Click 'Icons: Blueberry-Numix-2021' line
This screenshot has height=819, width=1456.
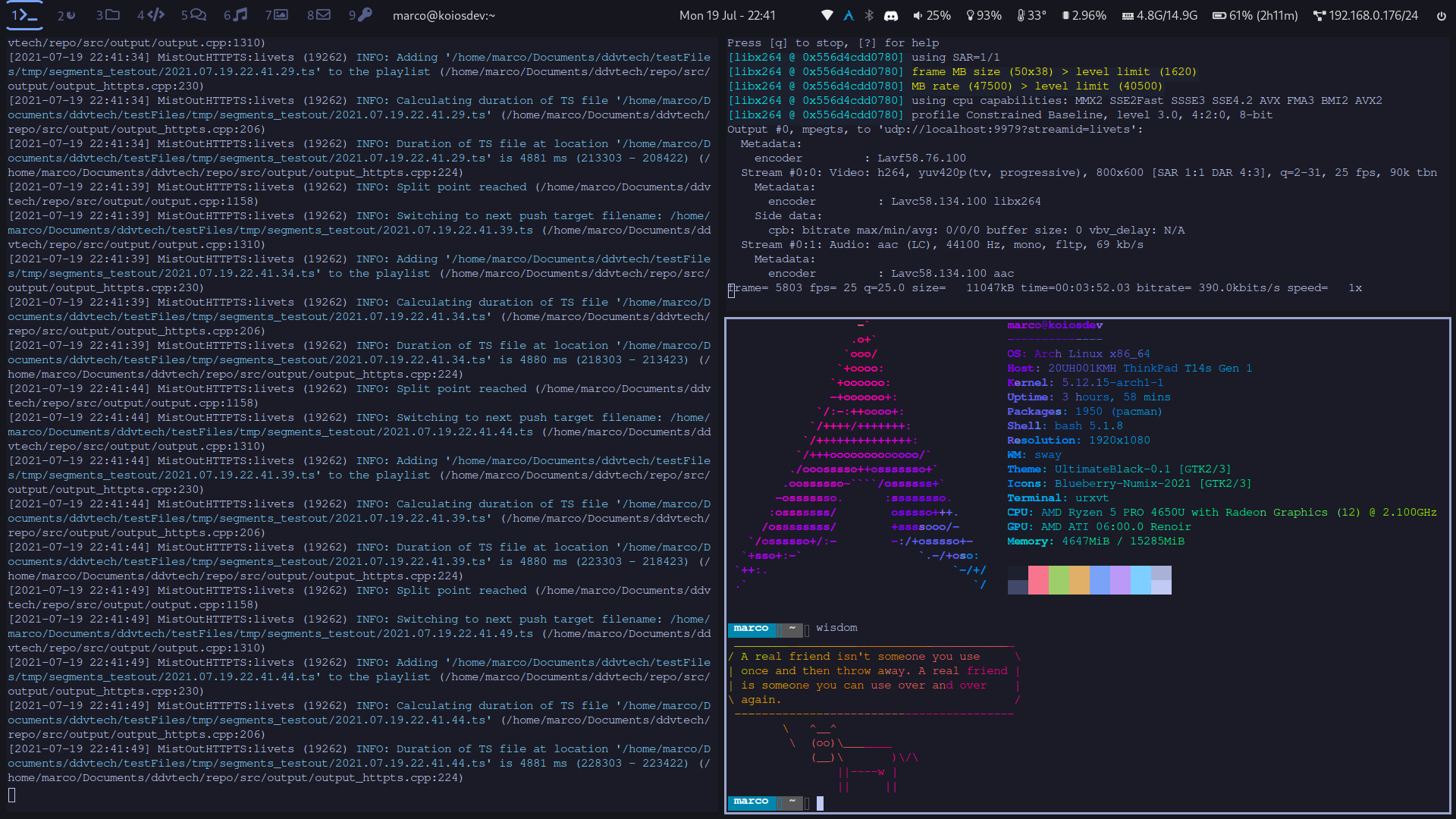[1129, 484]
